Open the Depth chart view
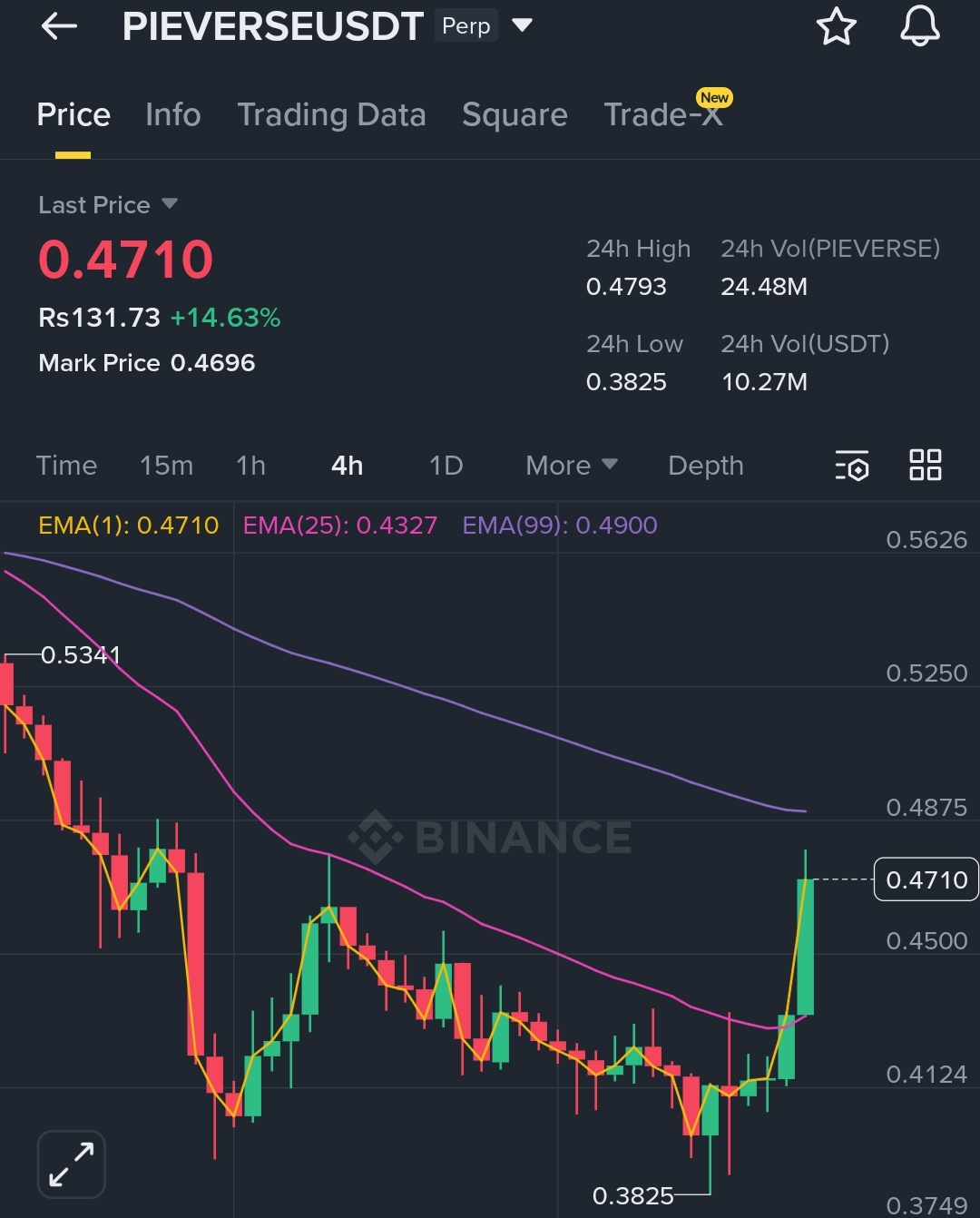The width and height of the screenshot is (980, 1218). pyautogui.click(x=706, y=466)
